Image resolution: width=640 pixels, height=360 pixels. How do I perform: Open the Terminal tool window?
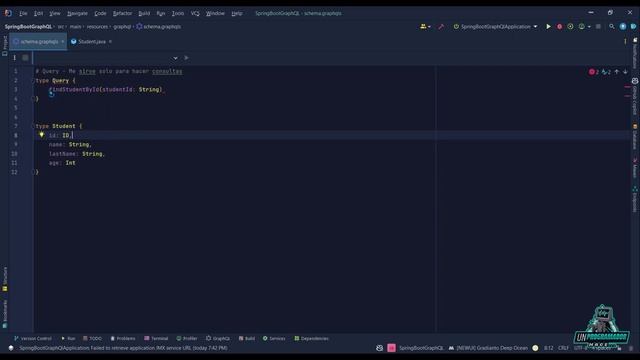tap(156, 338)
